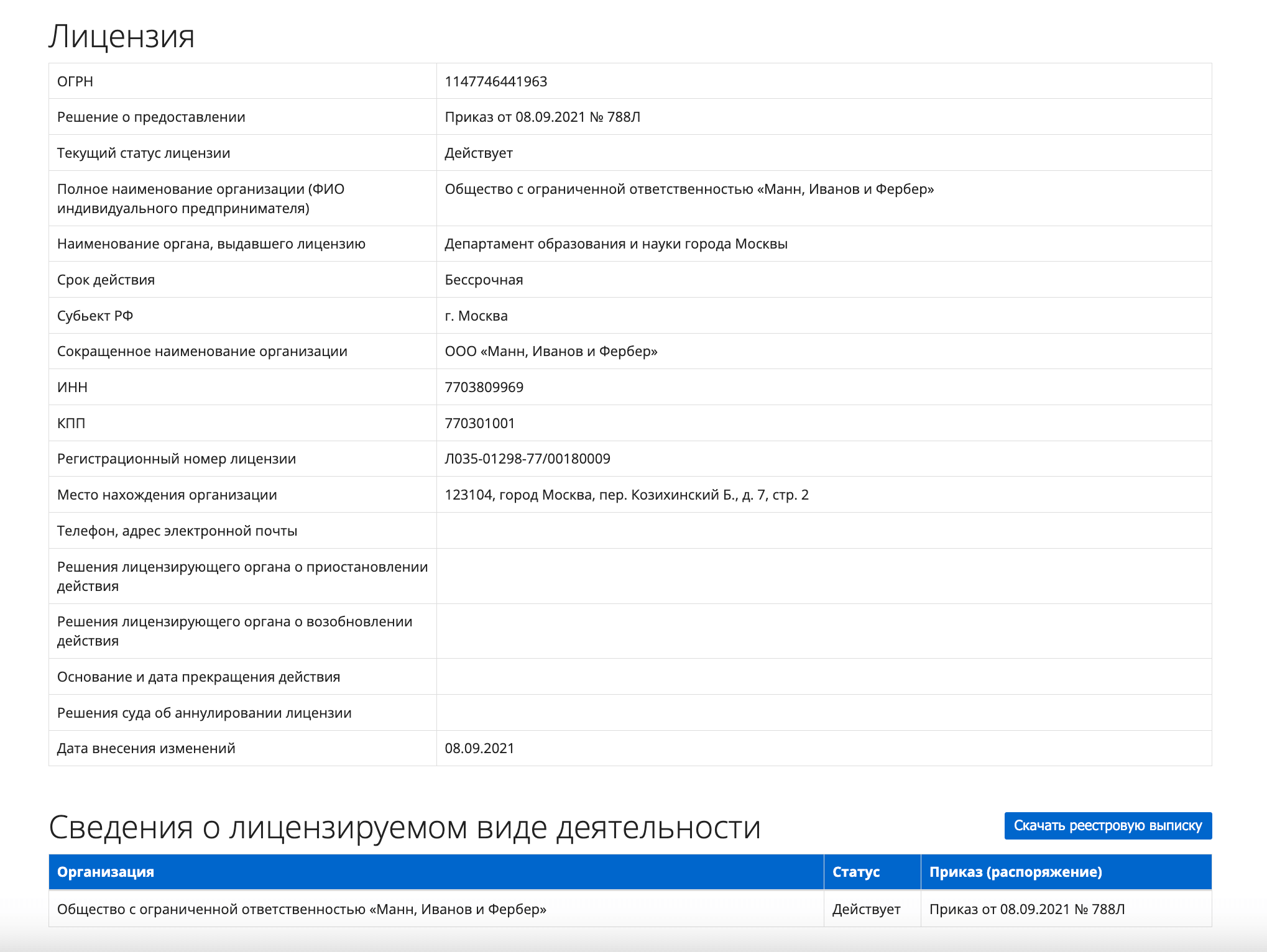Image resolution: width=1267 pixels, height=952 pixels.
Task: Click short name 'ООО «Манн, Иванов и Фербер»'
Action: [551, 351]
